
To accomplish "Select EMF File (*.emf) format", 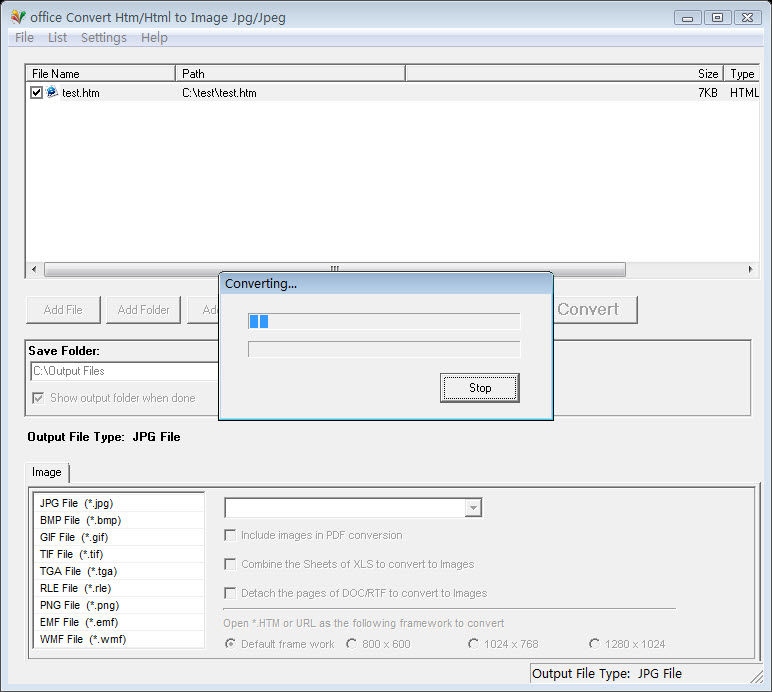I will [x=119, y=622].
